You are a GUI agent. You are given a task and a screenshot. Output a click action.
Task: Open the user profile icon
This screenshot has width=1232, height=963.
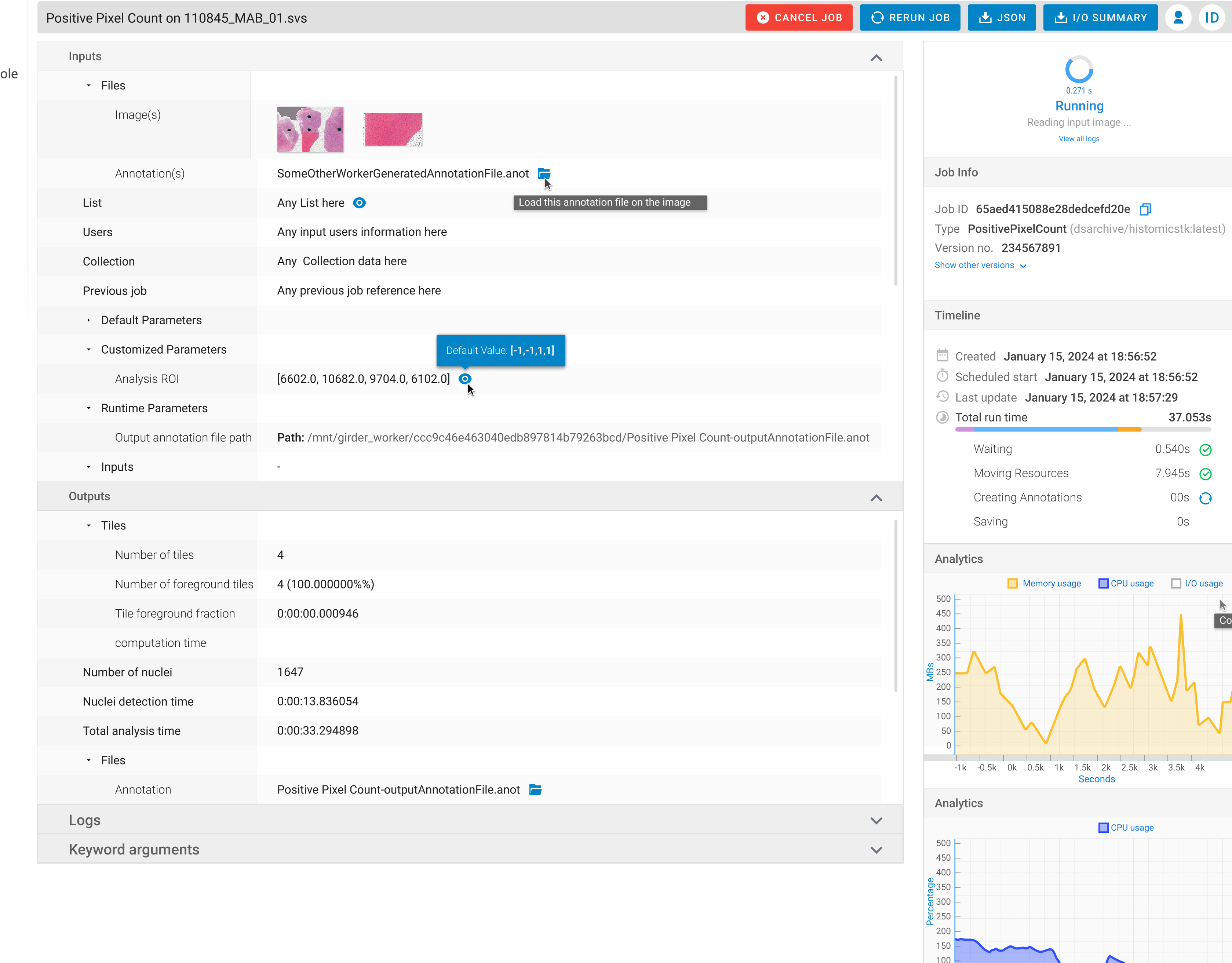tap(1178, 18)
